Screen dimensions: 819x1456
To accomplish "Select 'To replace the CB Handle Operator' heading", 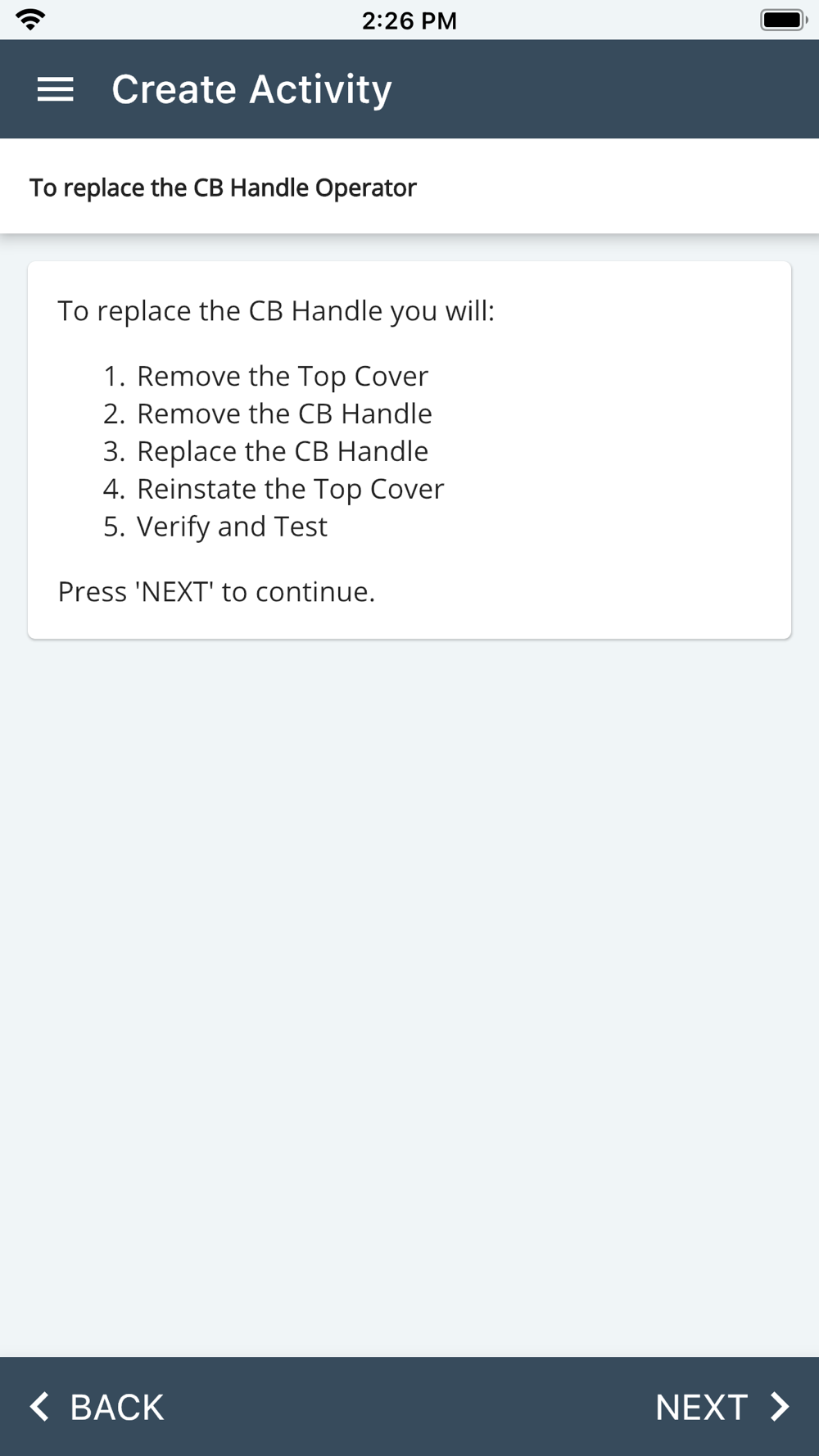I will 223,188.
